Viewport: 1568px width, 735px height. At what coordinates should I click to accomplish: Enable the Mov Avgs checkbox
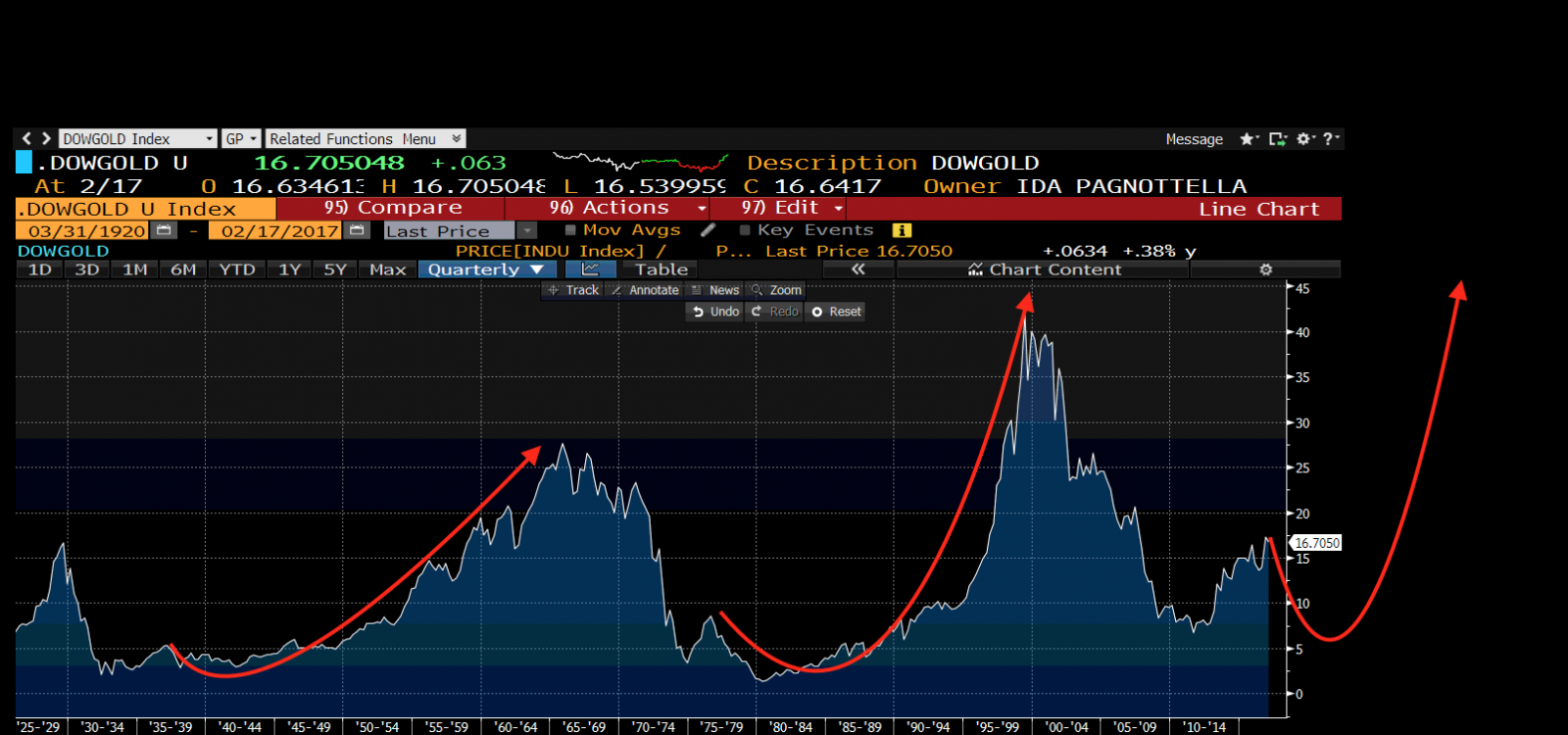click(x=570, y=230)
